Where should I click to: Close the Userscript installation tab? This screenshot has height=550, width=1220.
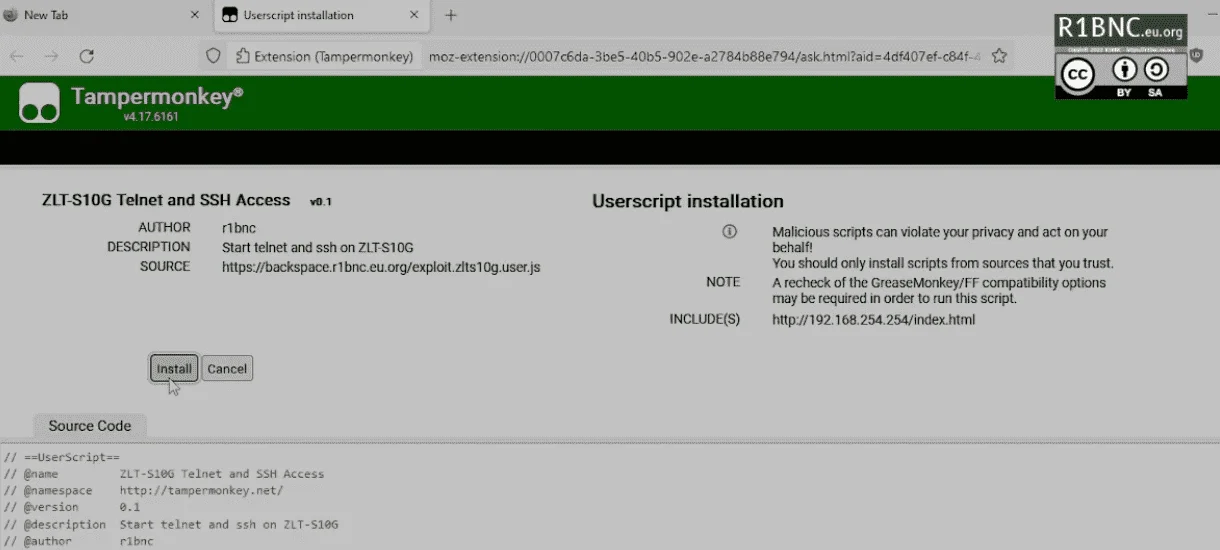pyautogui.click(x=413, y=15)
